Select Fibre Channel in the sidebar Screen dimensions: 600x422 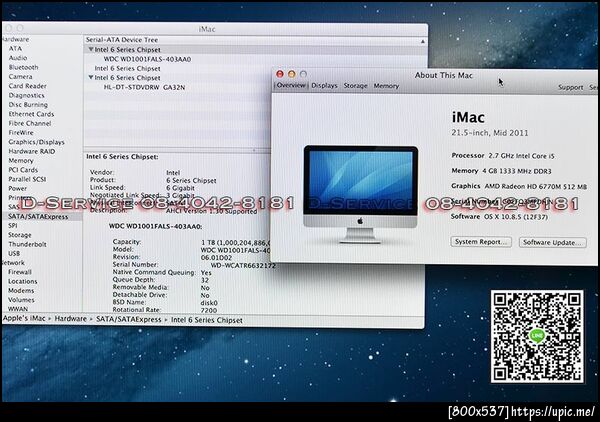pos(30,123)
